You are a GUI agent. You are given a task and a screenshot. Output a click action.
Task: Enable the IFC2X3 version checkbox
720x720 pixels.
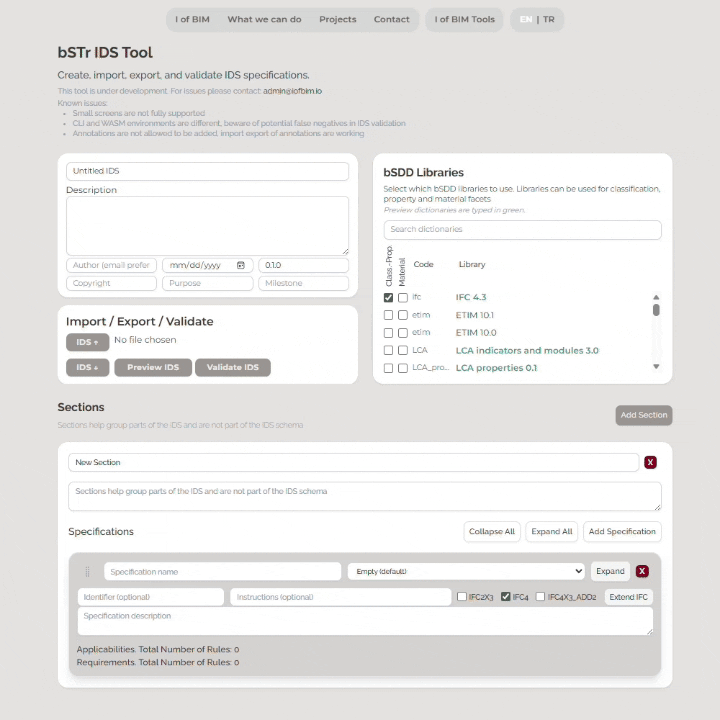pos(462,596)
